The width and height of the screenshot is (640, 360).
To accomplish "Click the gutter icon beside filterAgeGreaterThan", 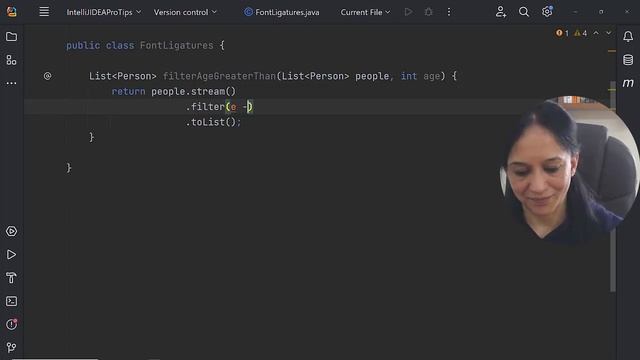I will point(47,76).
